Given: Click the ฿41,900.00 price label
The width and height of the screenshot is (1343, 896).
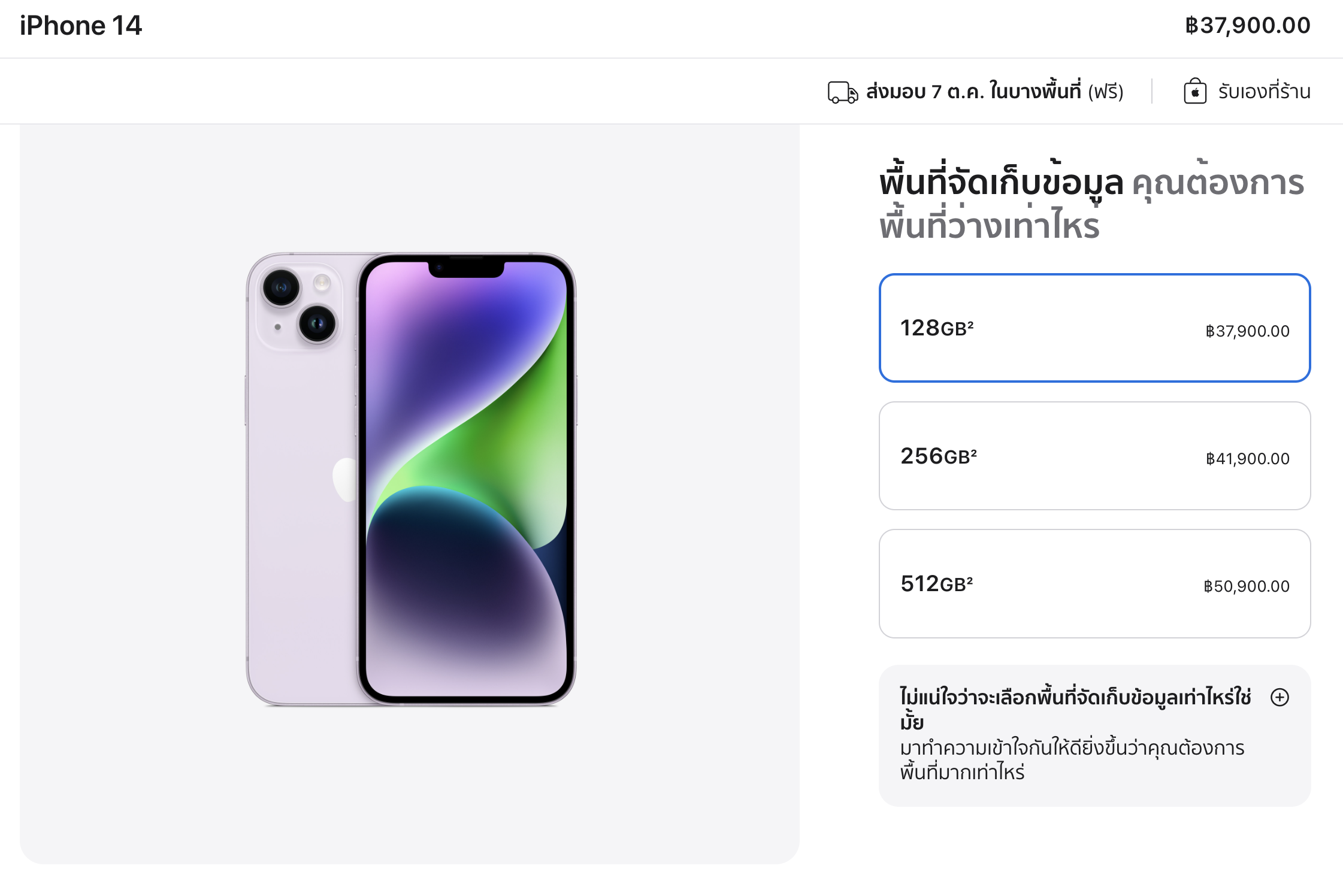Looking at the screenshot, I should click(1247, 459).
